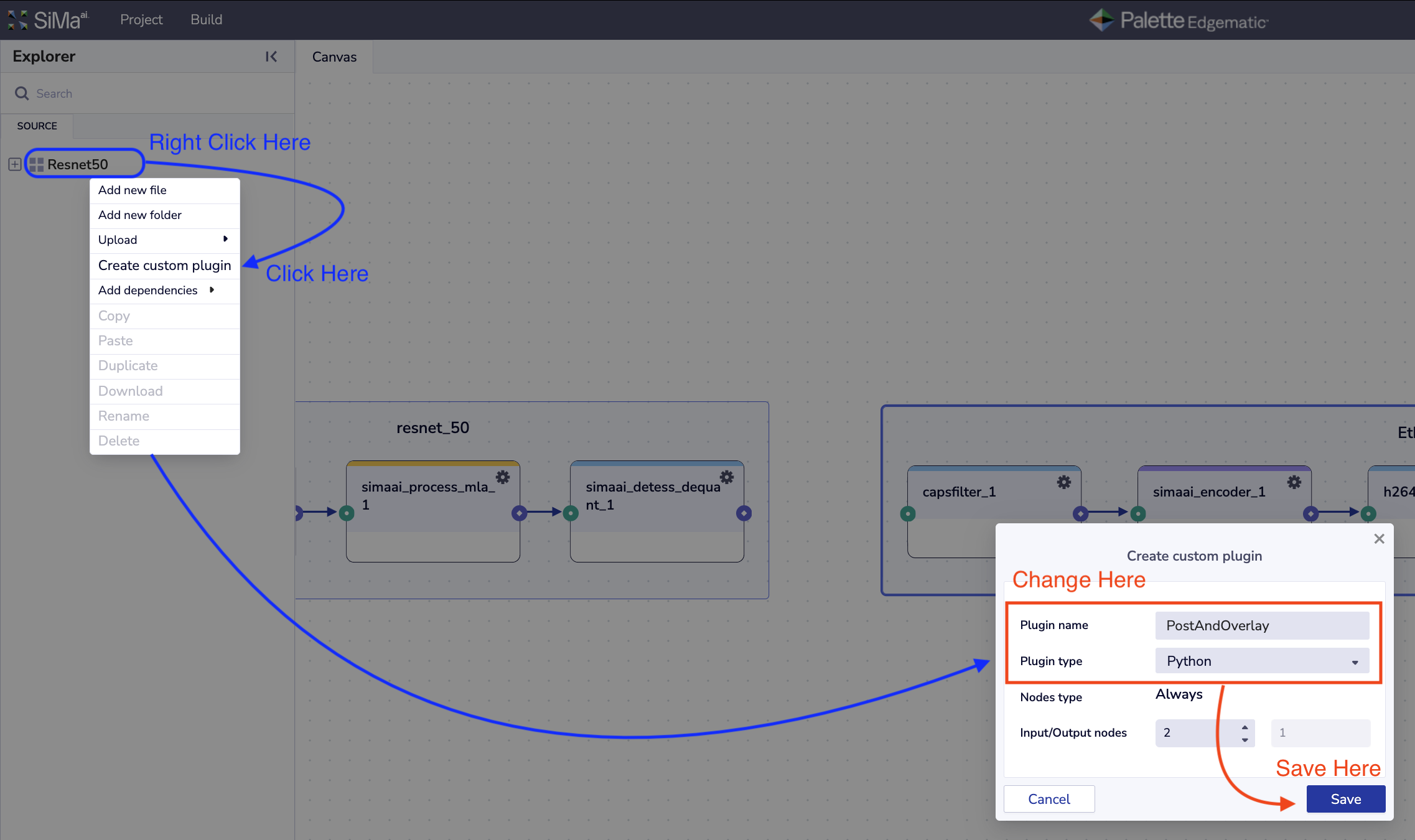Image resolution: width=1415 pixels, height=840 pixels.
Task: Click gear icon on capsfilter_1 node
Action: click(x=1064, y=482)
